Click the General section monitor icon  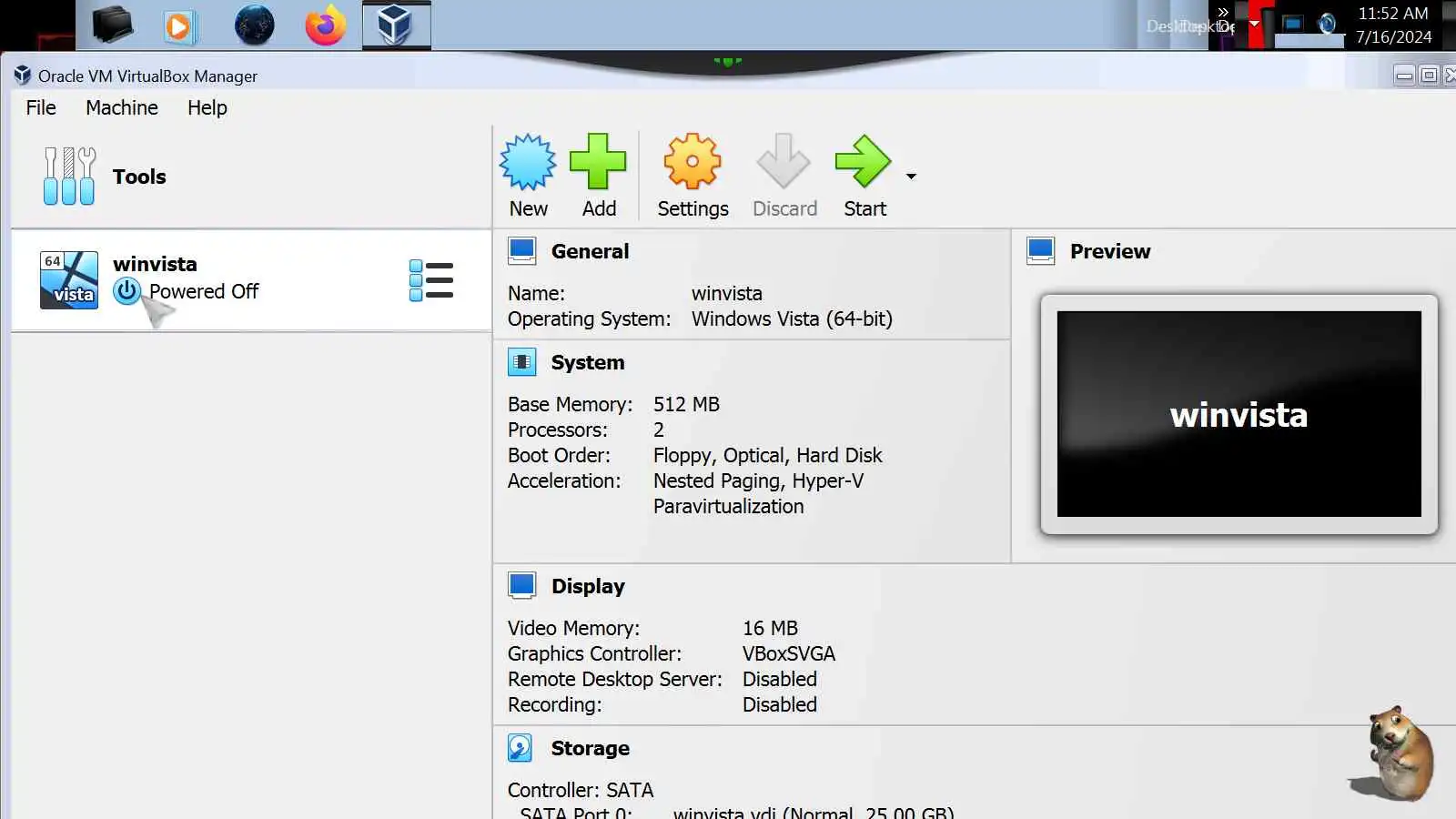pos(522,251)
